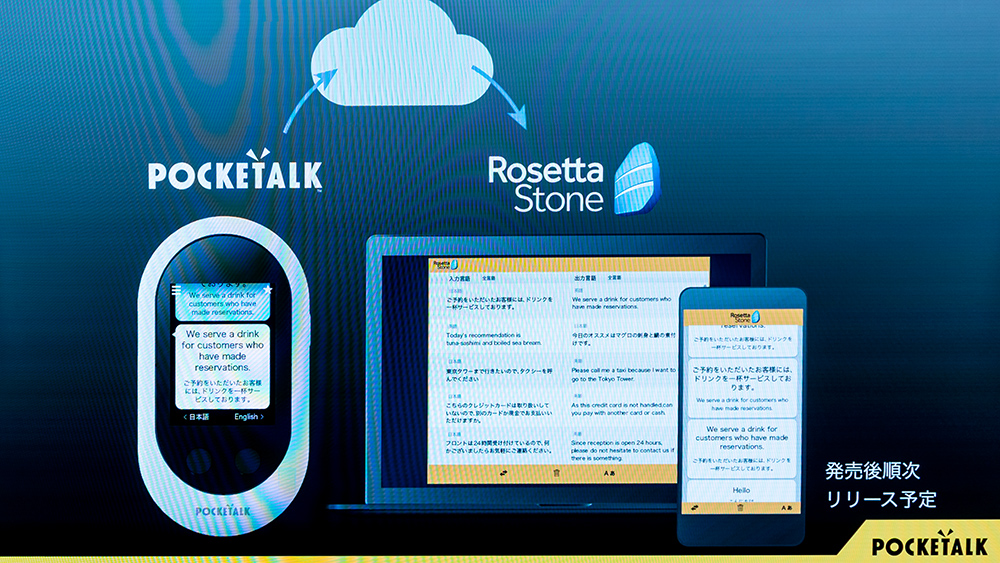The image size is (1000, 563).
Task: Click the left Pocketalk hardware button
Action: click(198, 460)
